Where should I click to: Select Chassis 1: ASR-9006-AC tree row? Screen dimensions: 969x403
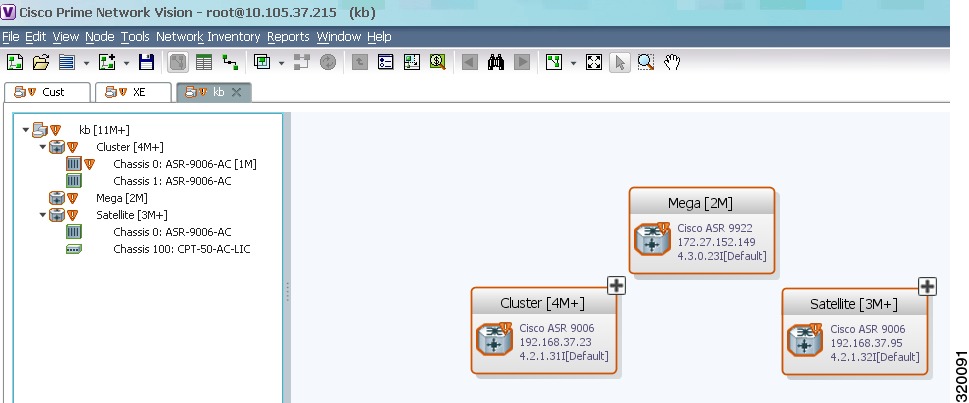172,181
